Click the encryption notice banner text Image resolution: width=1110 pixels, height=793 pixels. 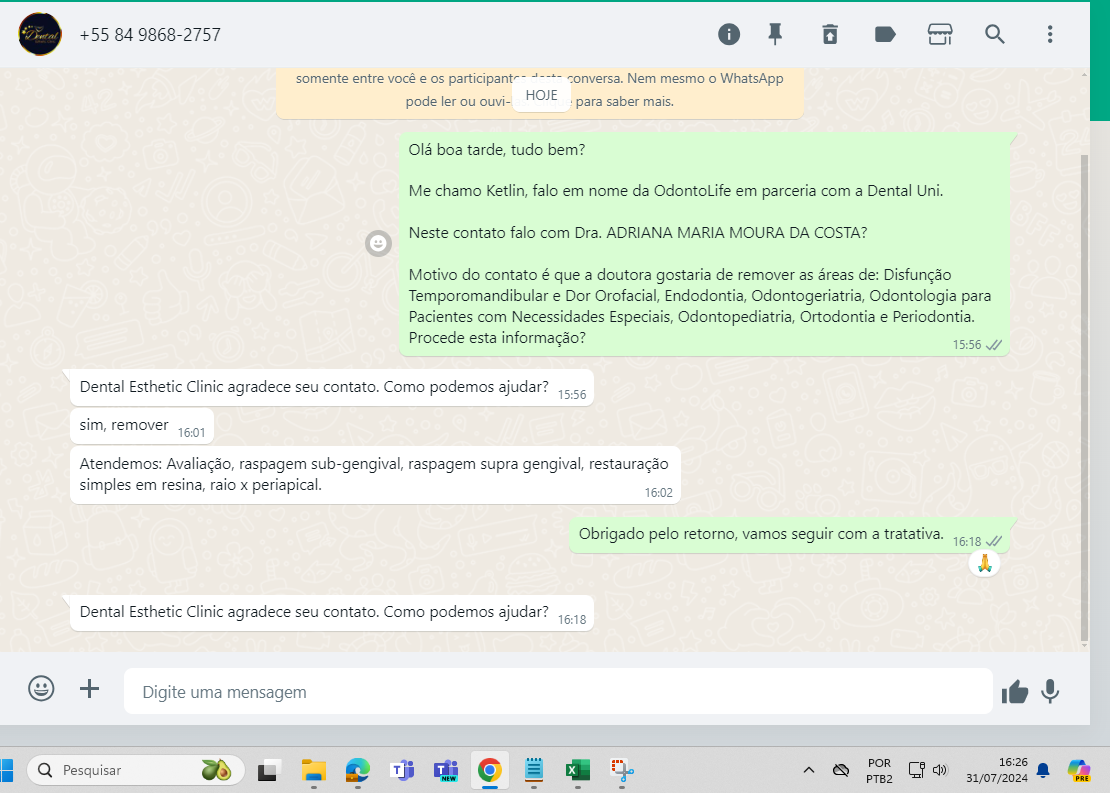[x=539, y=90]
